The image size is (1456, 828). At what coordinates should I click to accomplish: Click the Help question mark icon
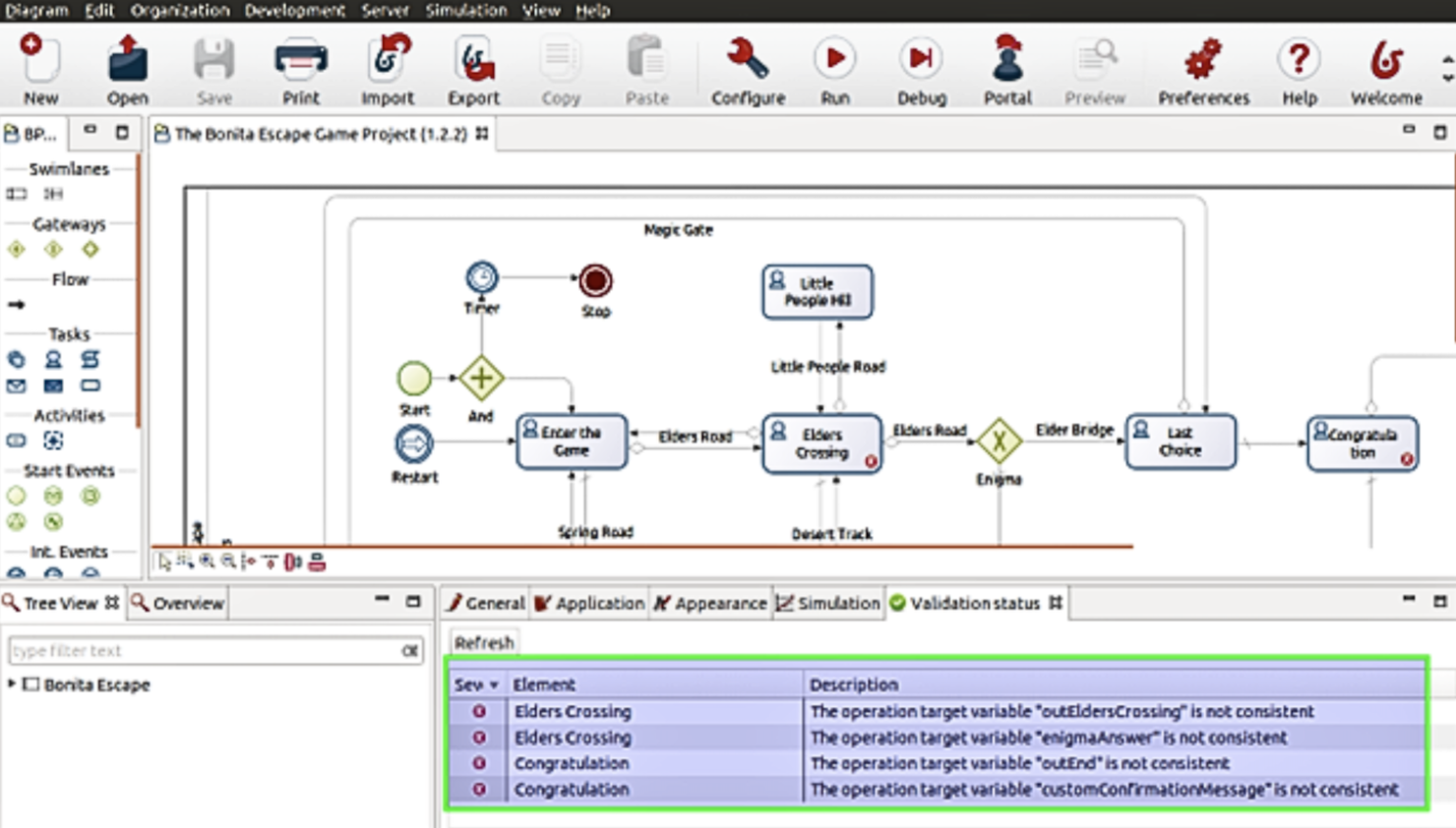[1299, 59]
